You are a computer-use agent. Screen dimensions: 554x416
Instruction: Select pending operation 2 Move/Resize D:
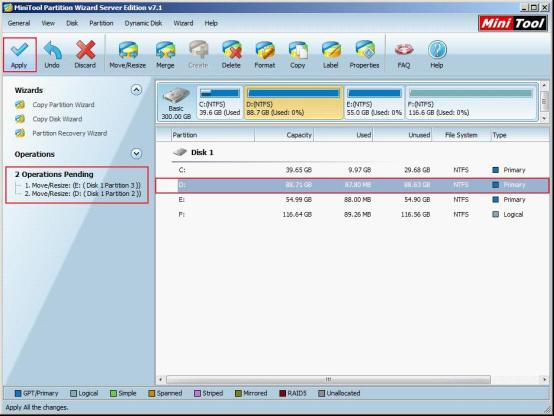tap(83, 194)
